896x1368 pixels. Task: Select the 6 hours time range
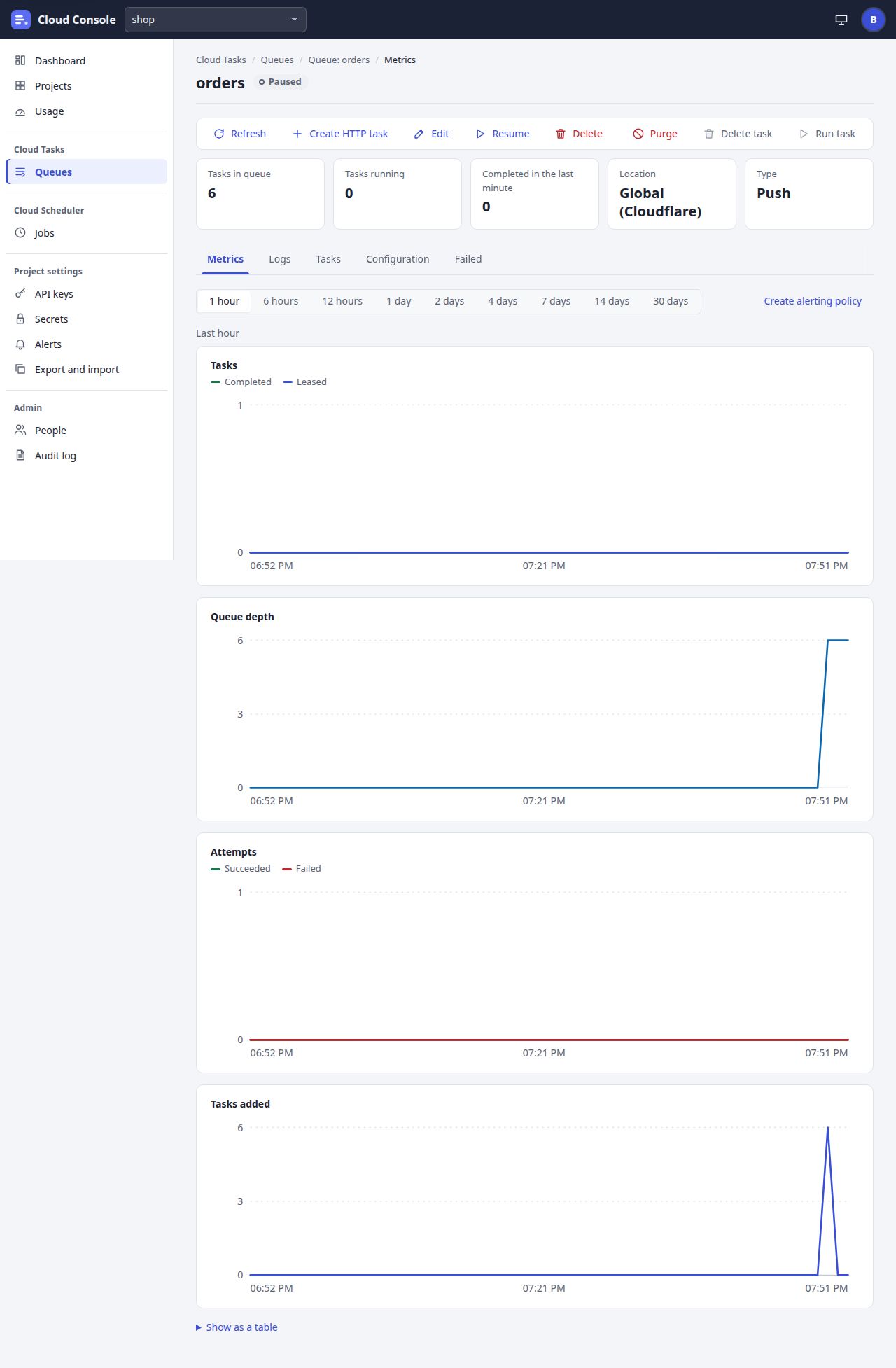(x=281, y=301)
